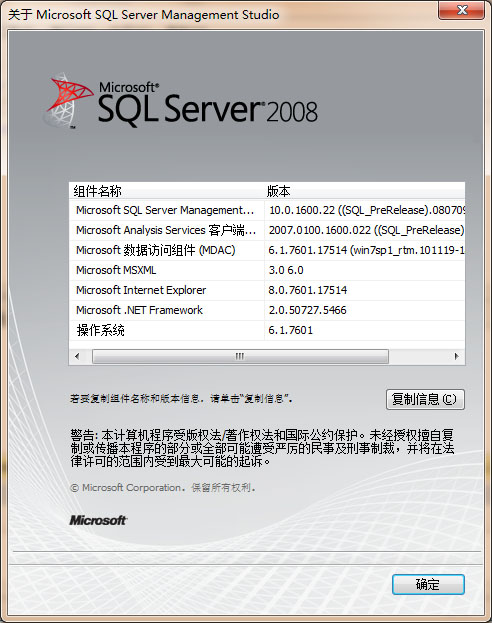Select the Microsoft 数据访问组件 (MDAC) row
Screen dimensions: 492x623
click(x=267, y=250)
